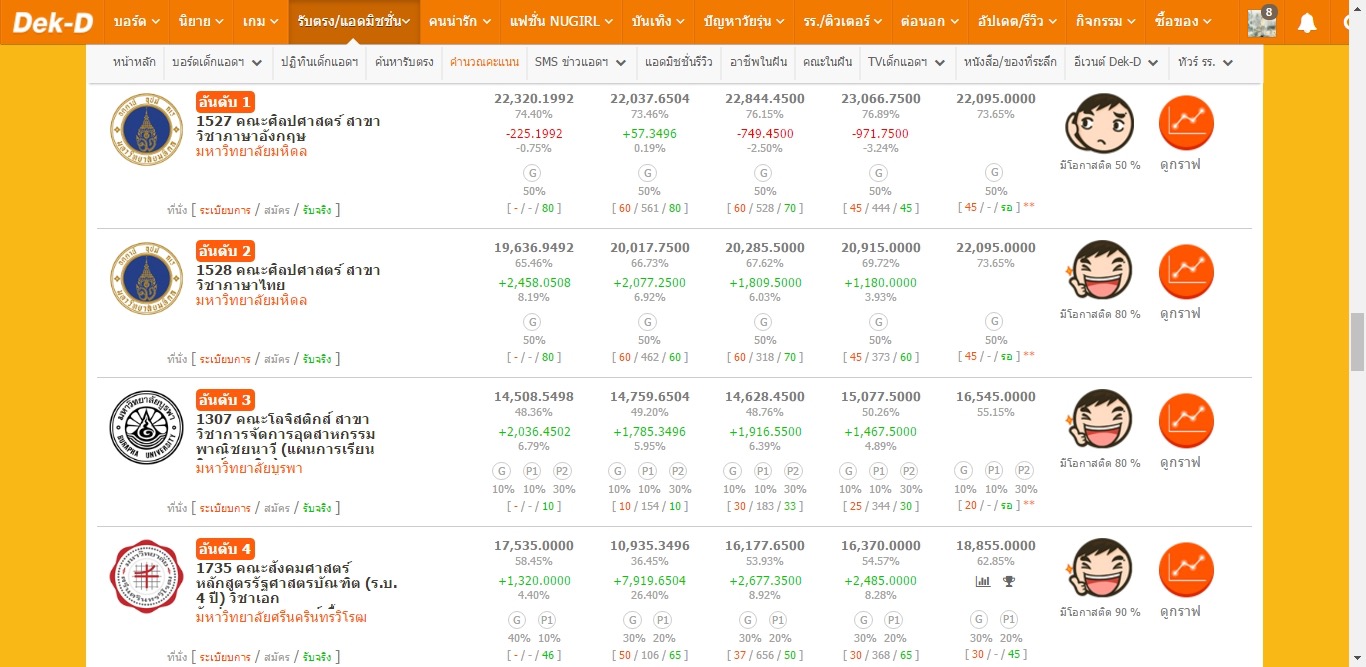Click the first P1 icon in rank 4 row
Viewport: 1366px width, 667px height.
click(548, 620)
